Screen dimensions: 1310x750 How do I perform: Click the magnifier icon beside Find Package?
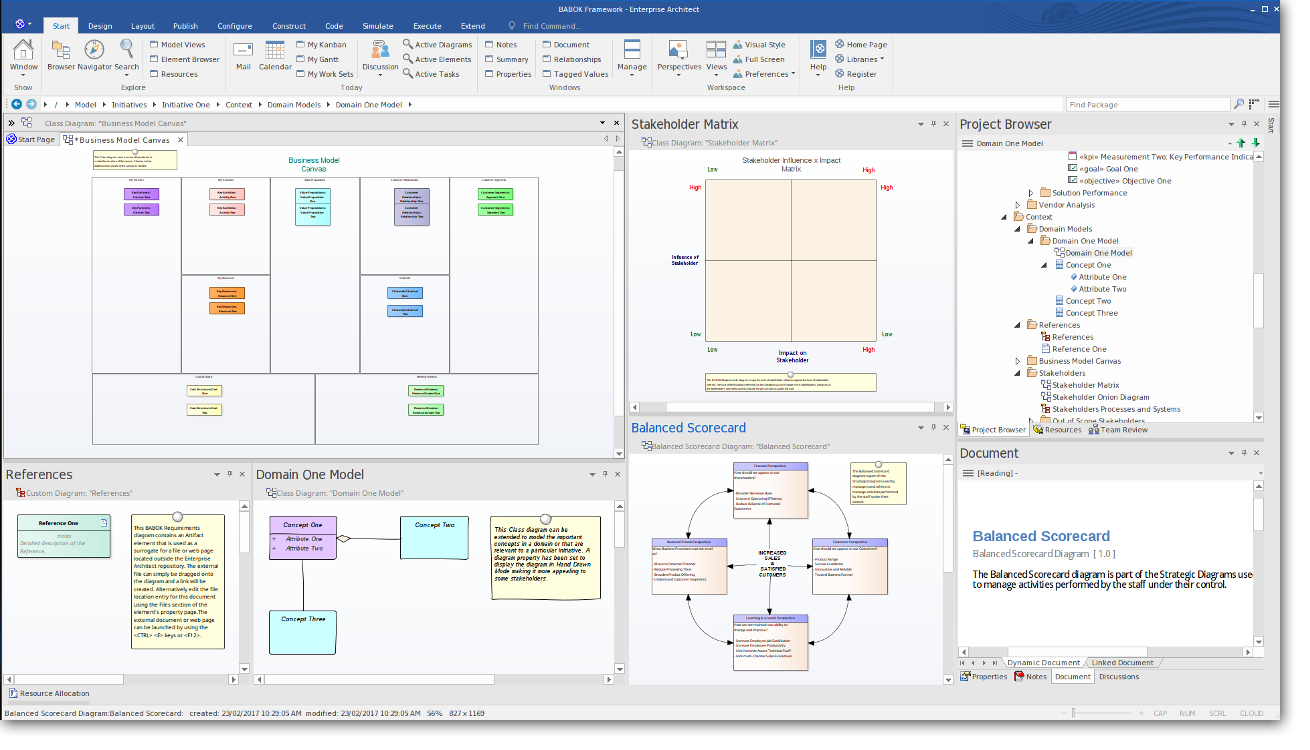pyautogui.click(x=1239, y=104)
